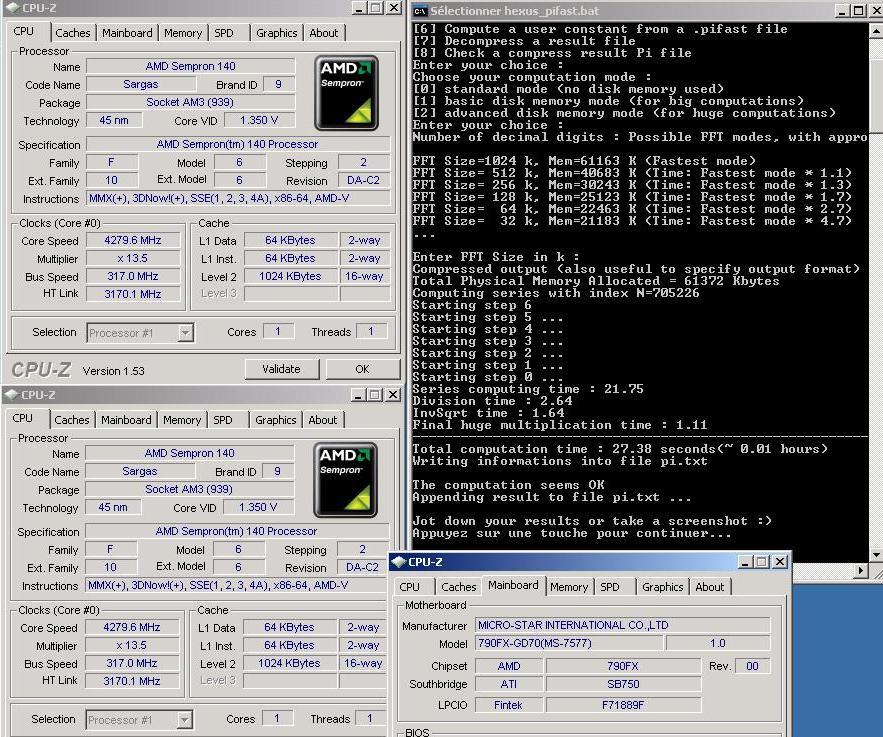Maximize the pifast command prompt window
883x737 pixels.
click(858, 11)
